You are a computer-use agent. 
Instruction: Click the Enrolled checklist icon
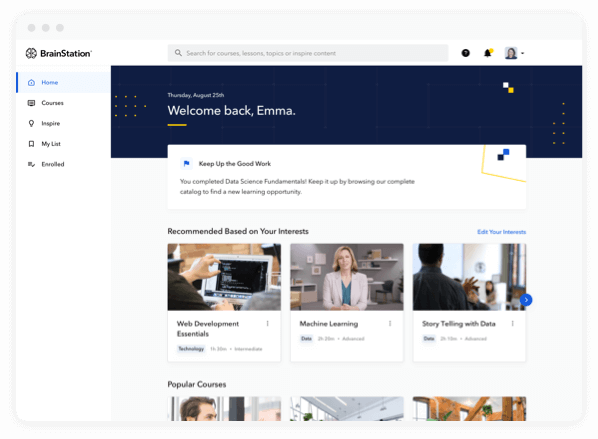pyautogui.click(x=31, y=164)
